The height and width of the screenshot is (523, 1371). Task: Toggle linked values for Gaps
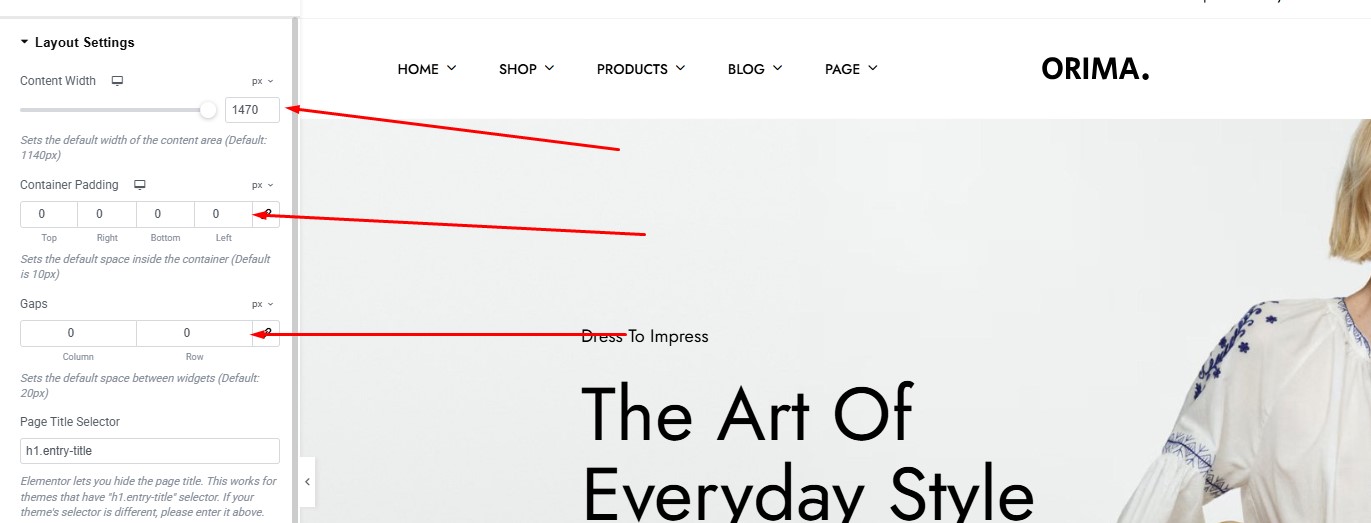(266, 333)
